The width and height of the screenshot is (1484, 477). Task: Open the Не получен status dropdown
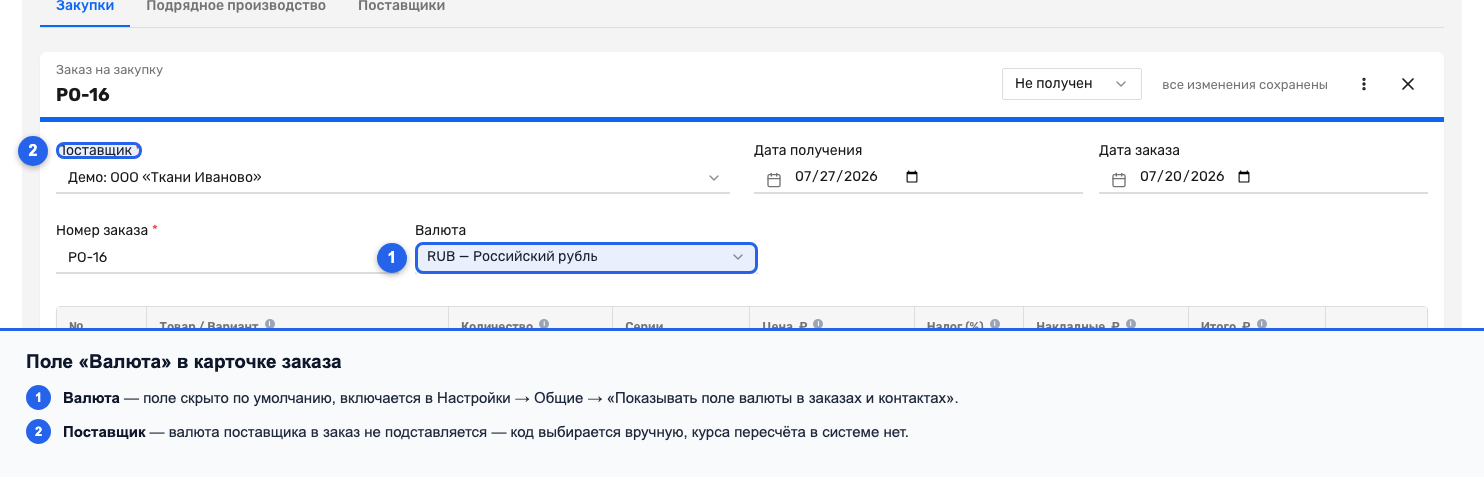point(1071,84)
